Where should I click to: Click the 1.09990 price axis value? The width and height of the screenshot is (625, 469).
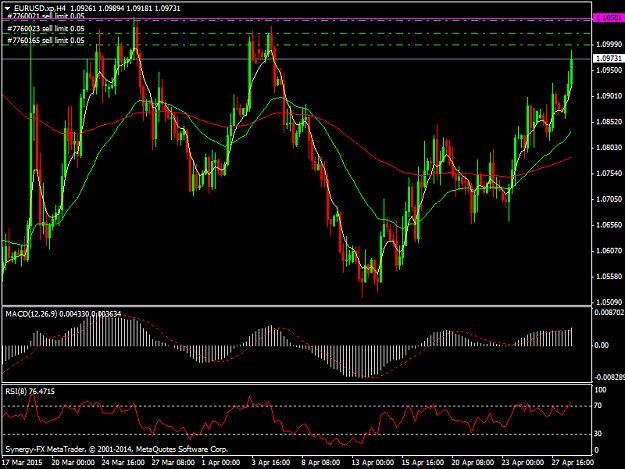pos(609,44)
